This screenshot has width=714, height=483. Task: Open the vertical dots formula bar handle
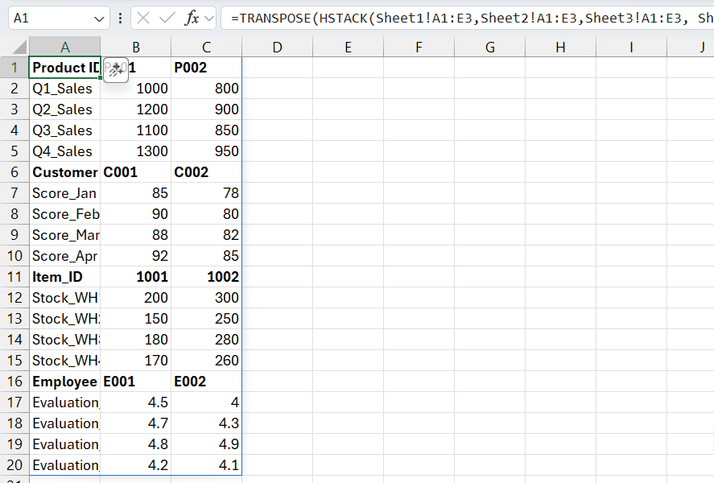120,18
